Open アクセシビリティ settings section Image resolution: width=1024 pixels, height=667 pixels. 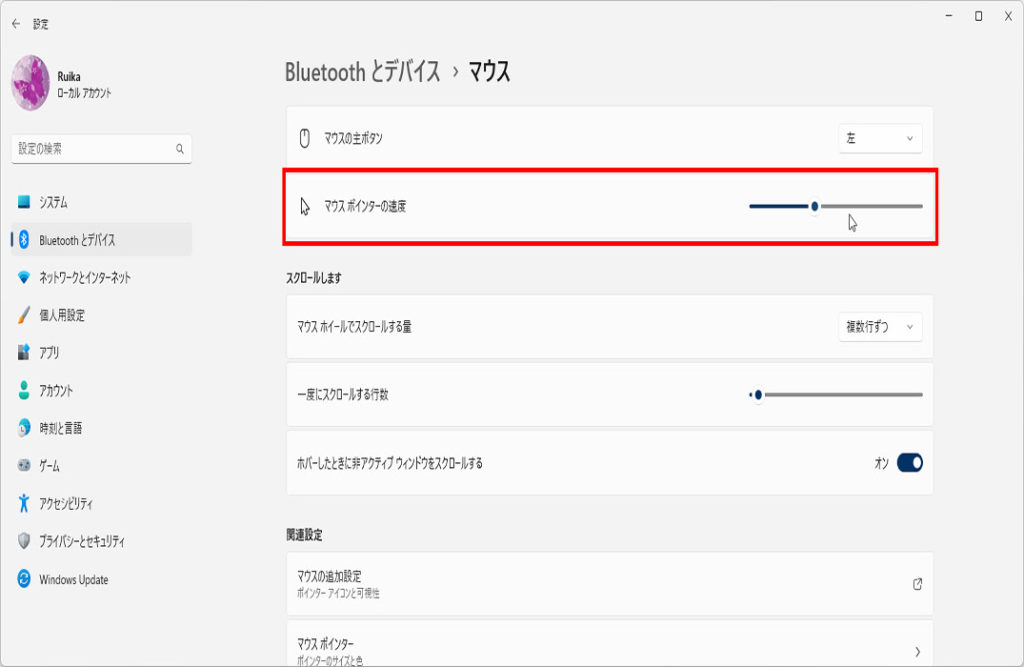point(66,503)
